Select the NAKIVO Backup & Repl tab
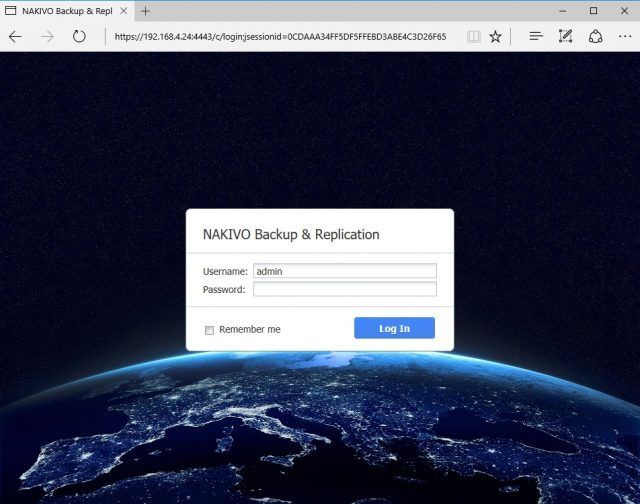640x504 pixels. click(67, 11)
